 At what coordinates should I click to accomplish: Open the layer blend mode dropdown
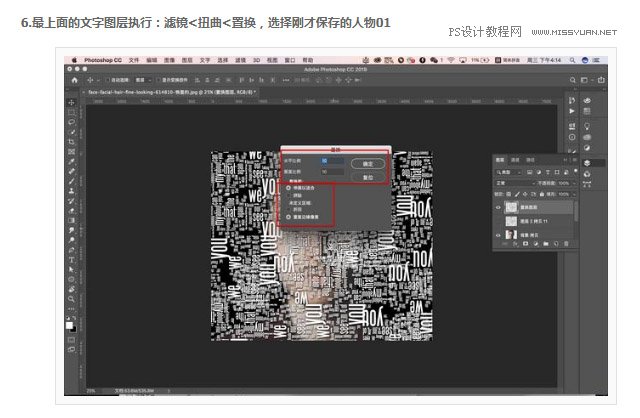pyautogui.click(x=515, y=183)
